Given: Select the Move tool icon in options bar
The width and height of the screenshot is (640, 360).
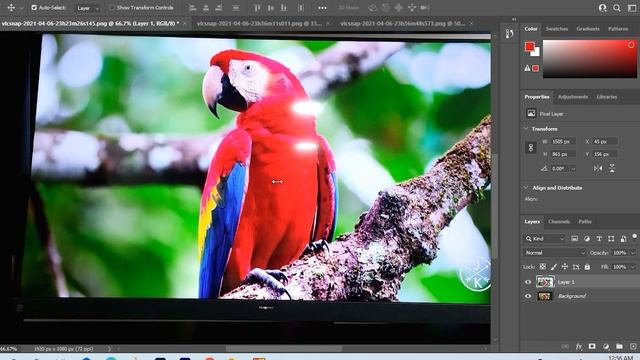Looking at the screenshot, I should tap(11, 7).
